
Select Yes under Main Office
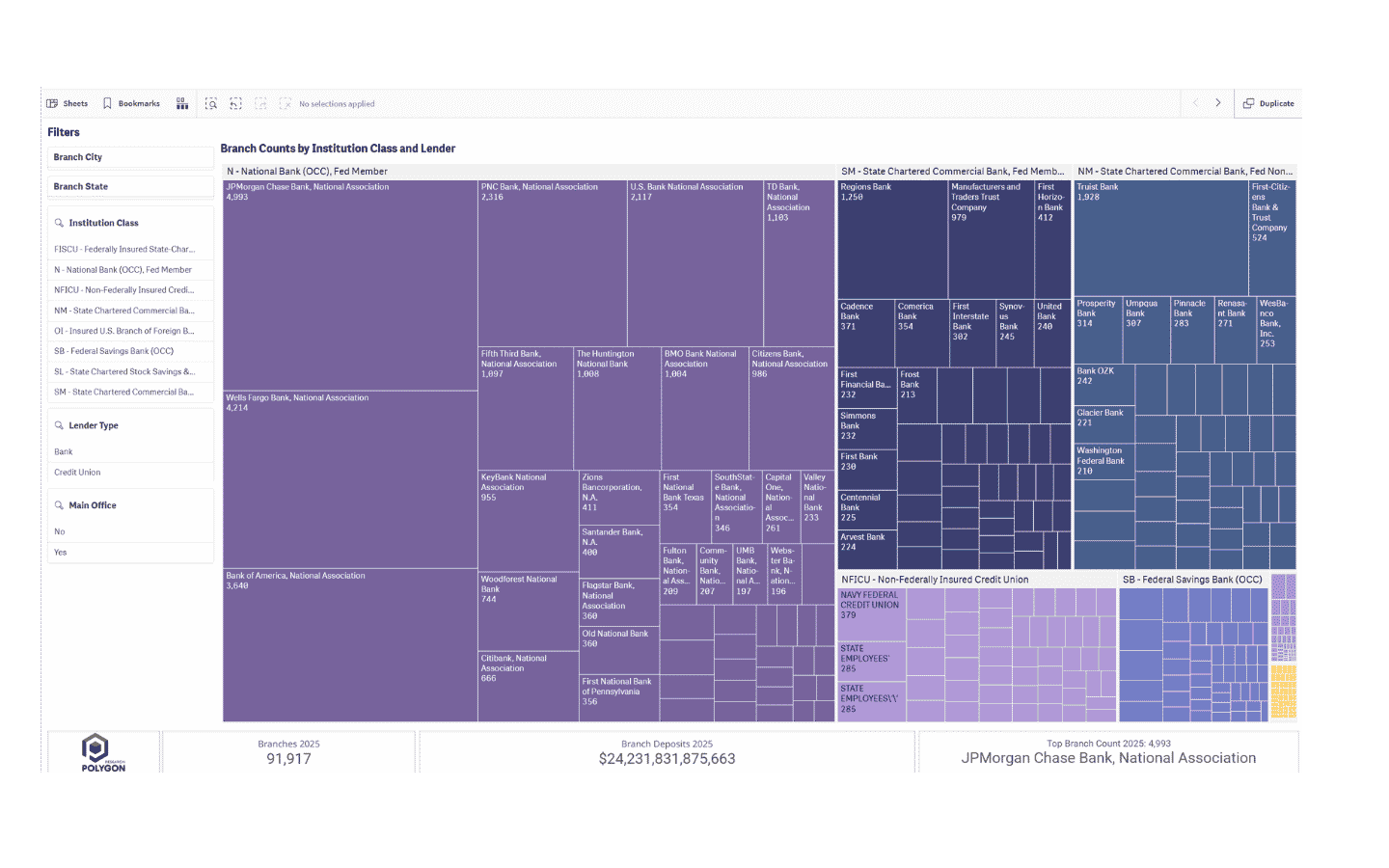(130, 553)
